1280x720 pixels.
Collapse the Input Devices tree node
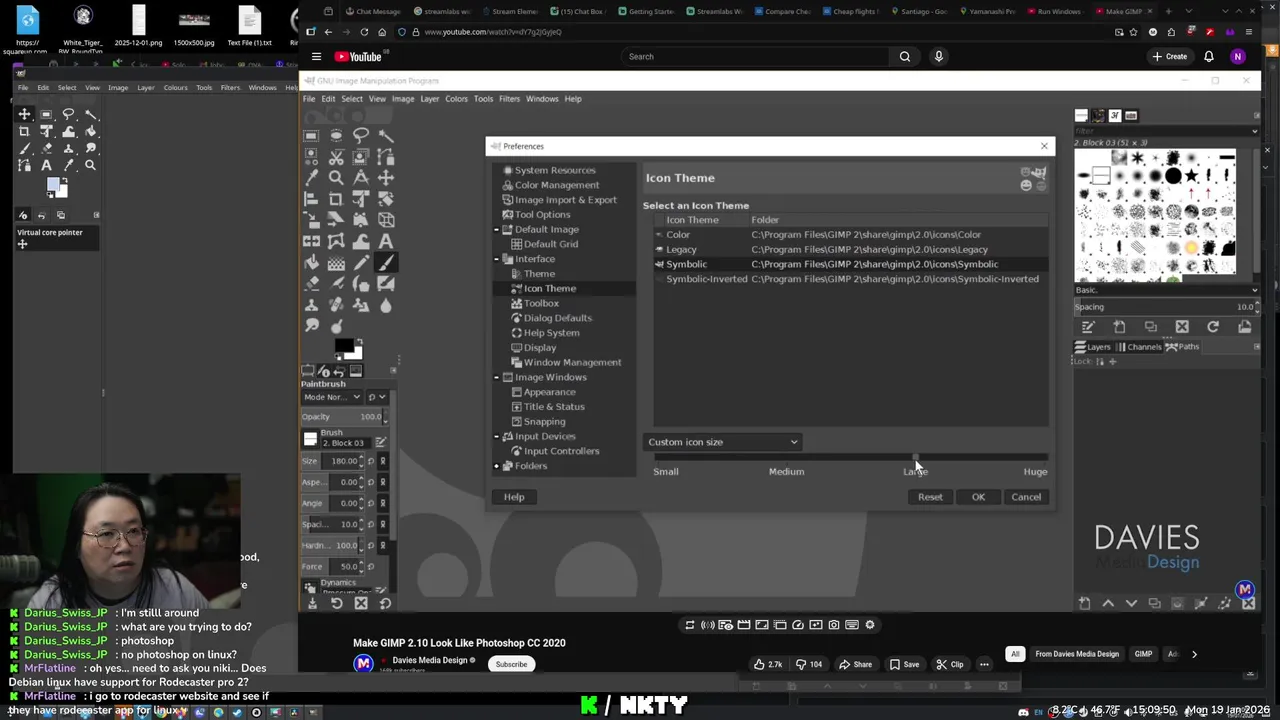tap(496, 436)
